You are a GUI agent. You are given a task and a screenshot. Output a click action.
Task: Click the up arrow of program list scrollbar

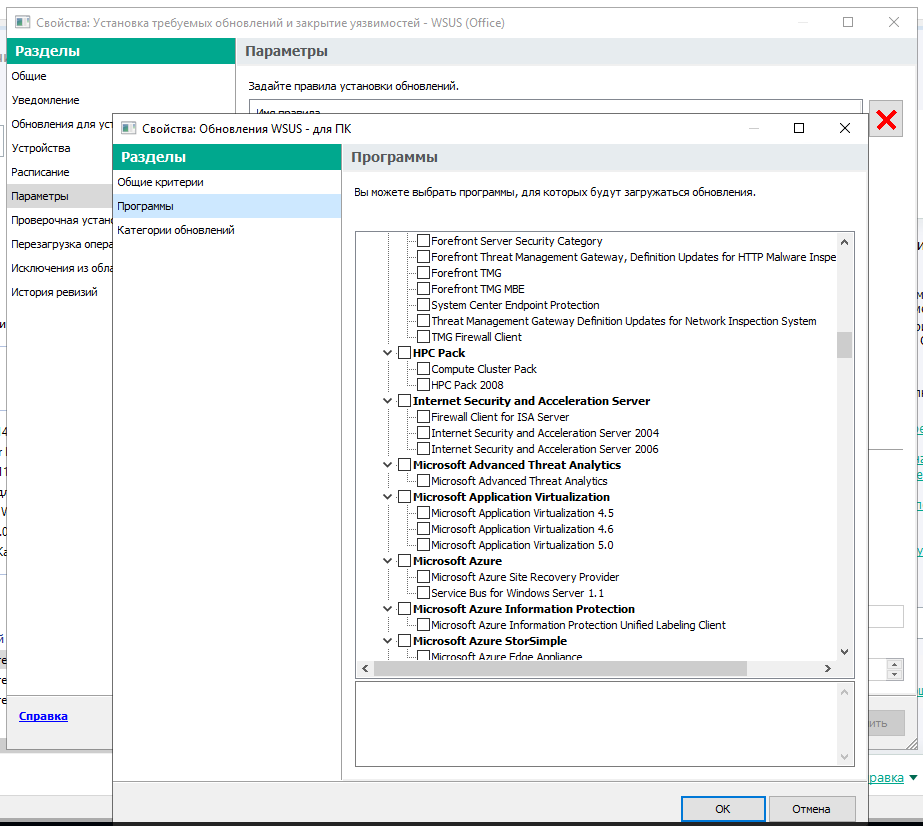click(844, 241)
